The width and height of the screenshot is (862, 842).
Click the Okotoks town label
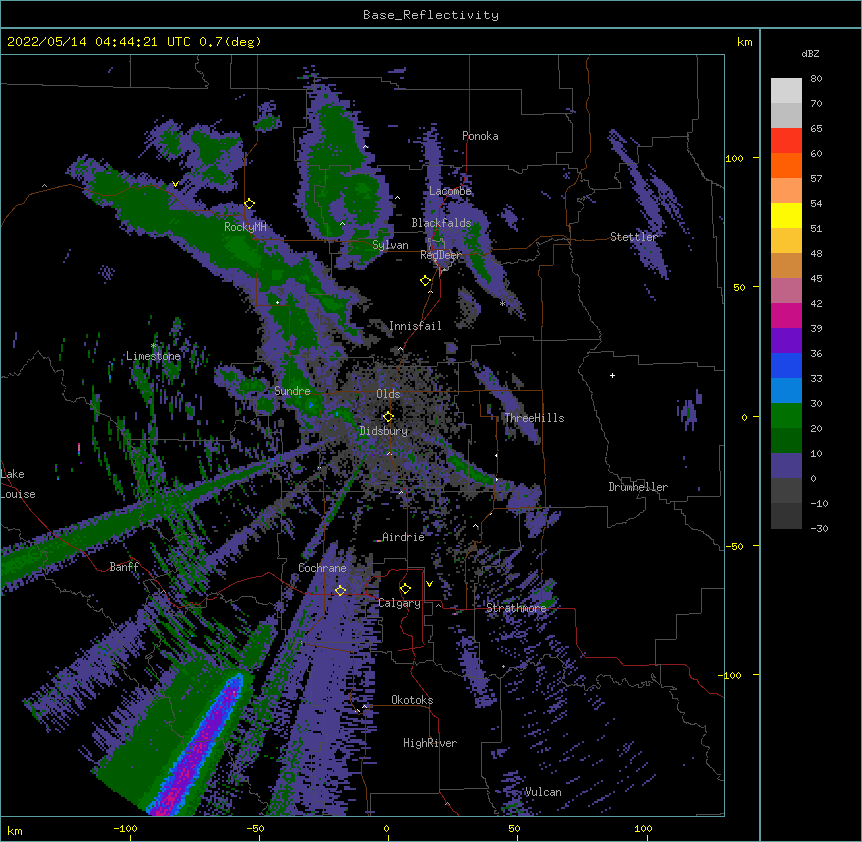(x=412, y=700)
